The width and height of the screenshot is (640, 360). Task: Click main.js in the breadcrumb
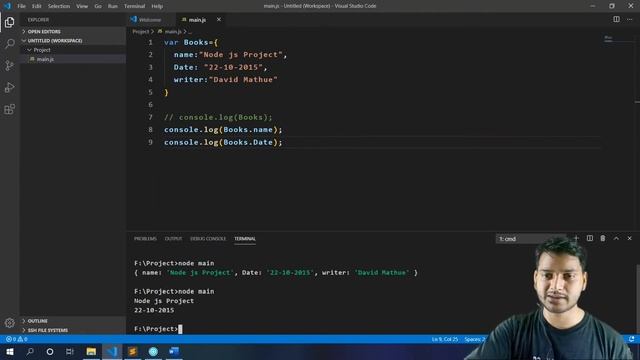coord(173,31)
